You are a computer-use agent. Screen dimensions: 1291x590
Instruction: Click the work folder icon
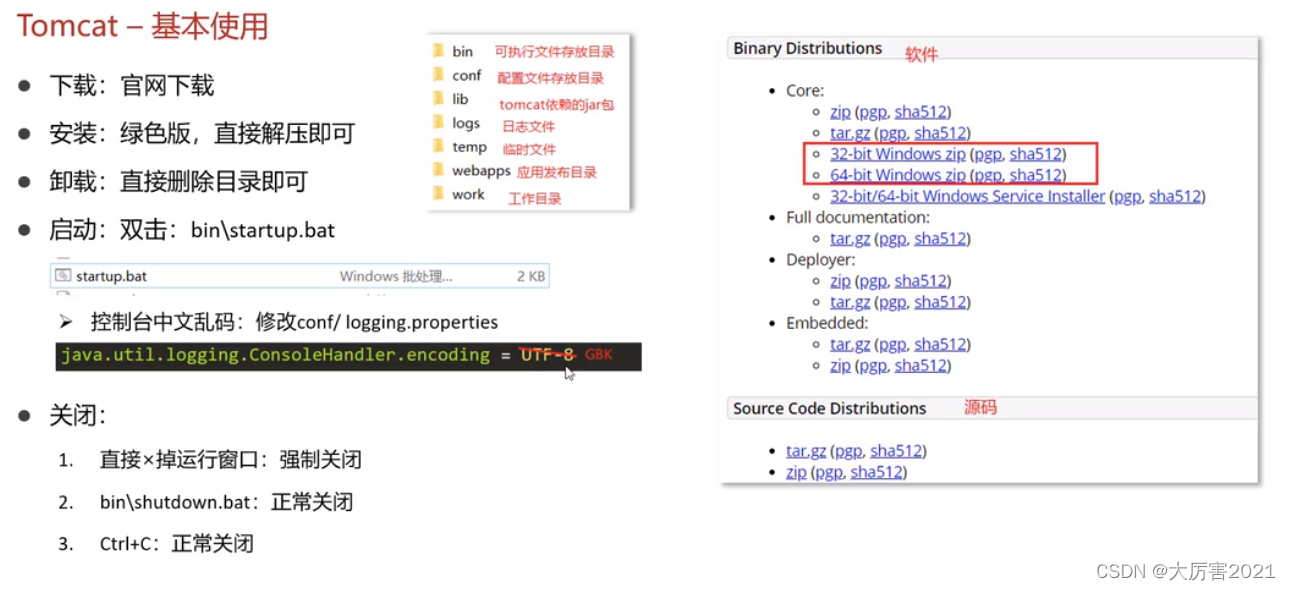(437, 195)
